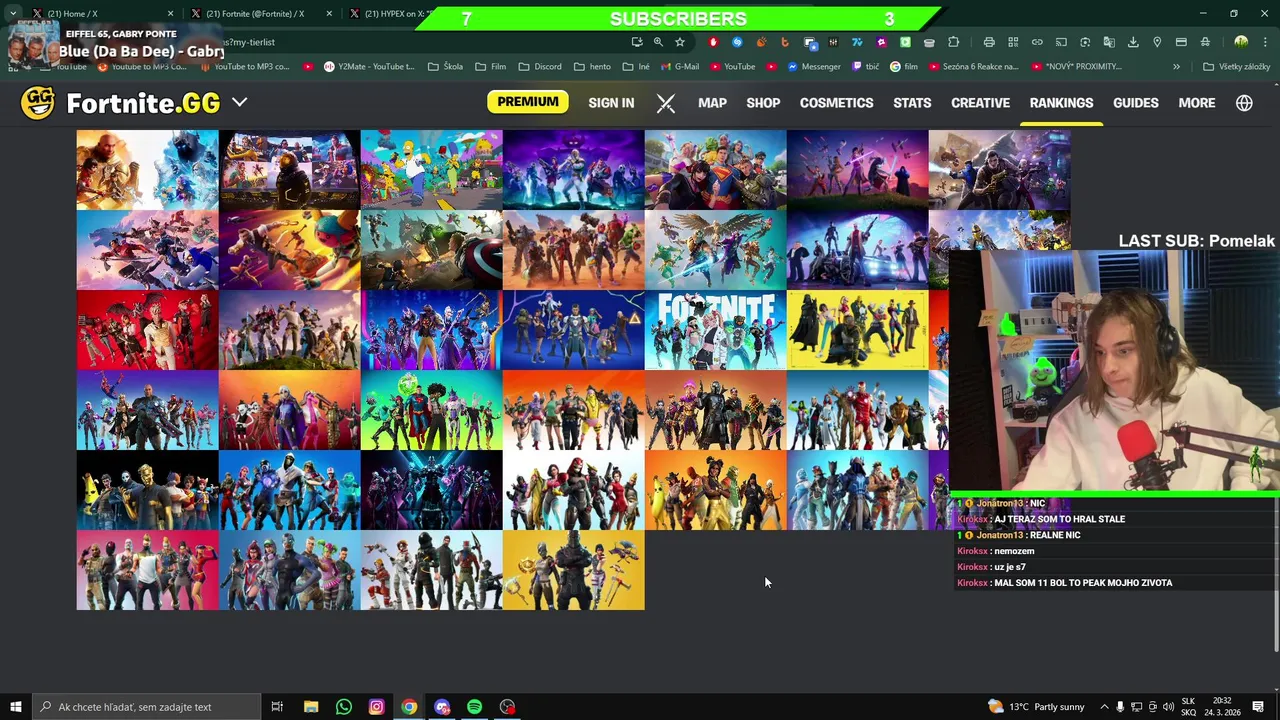Open the Messenger bookmark

pyautogui.click(x=813, y=67)
